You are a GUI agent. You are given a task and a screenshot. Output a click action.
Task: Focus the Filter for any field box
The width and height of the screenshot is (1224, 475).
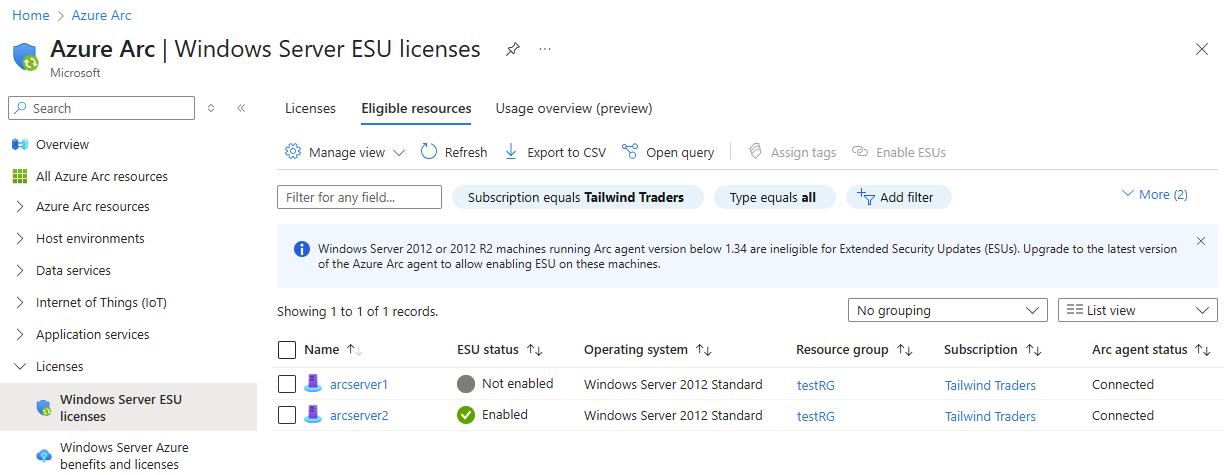click(359, 198)
